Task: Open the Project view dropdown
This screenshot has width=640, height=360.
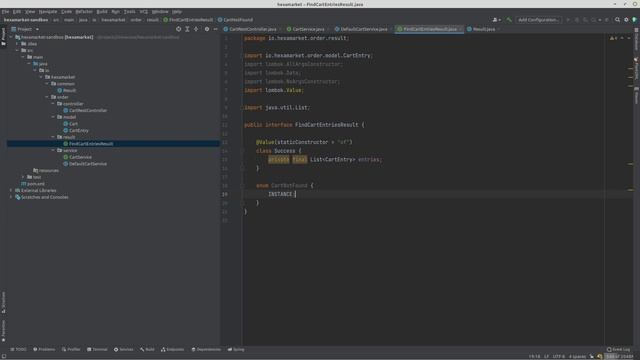Action: (25, 29)
